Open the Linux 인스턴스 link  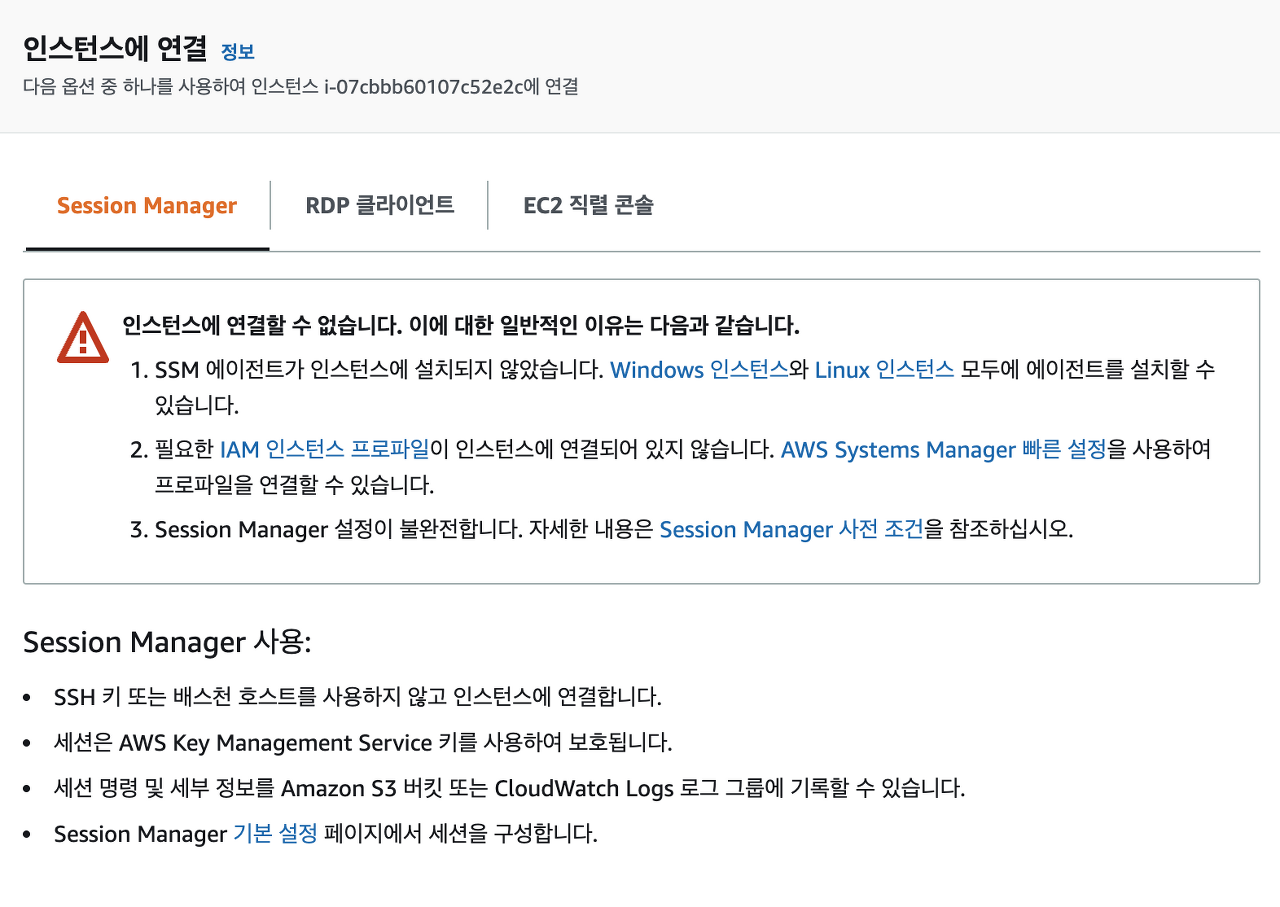click(x=884, y=369)
